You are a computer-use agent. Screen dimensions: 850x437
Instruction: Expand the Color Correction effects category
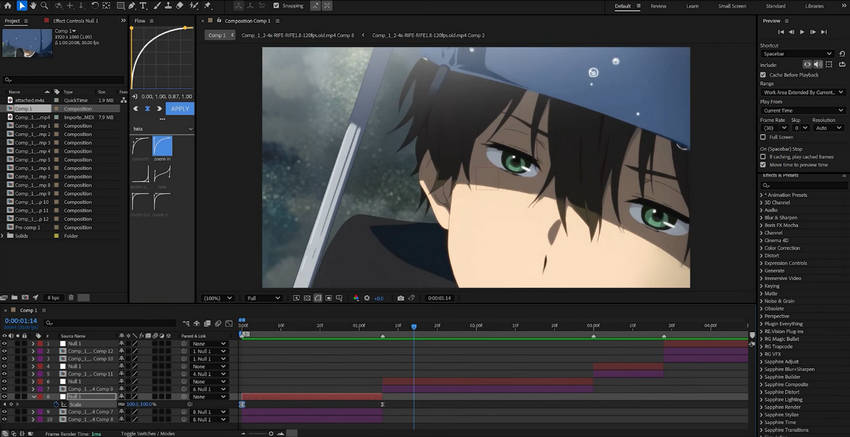(761, 248)
